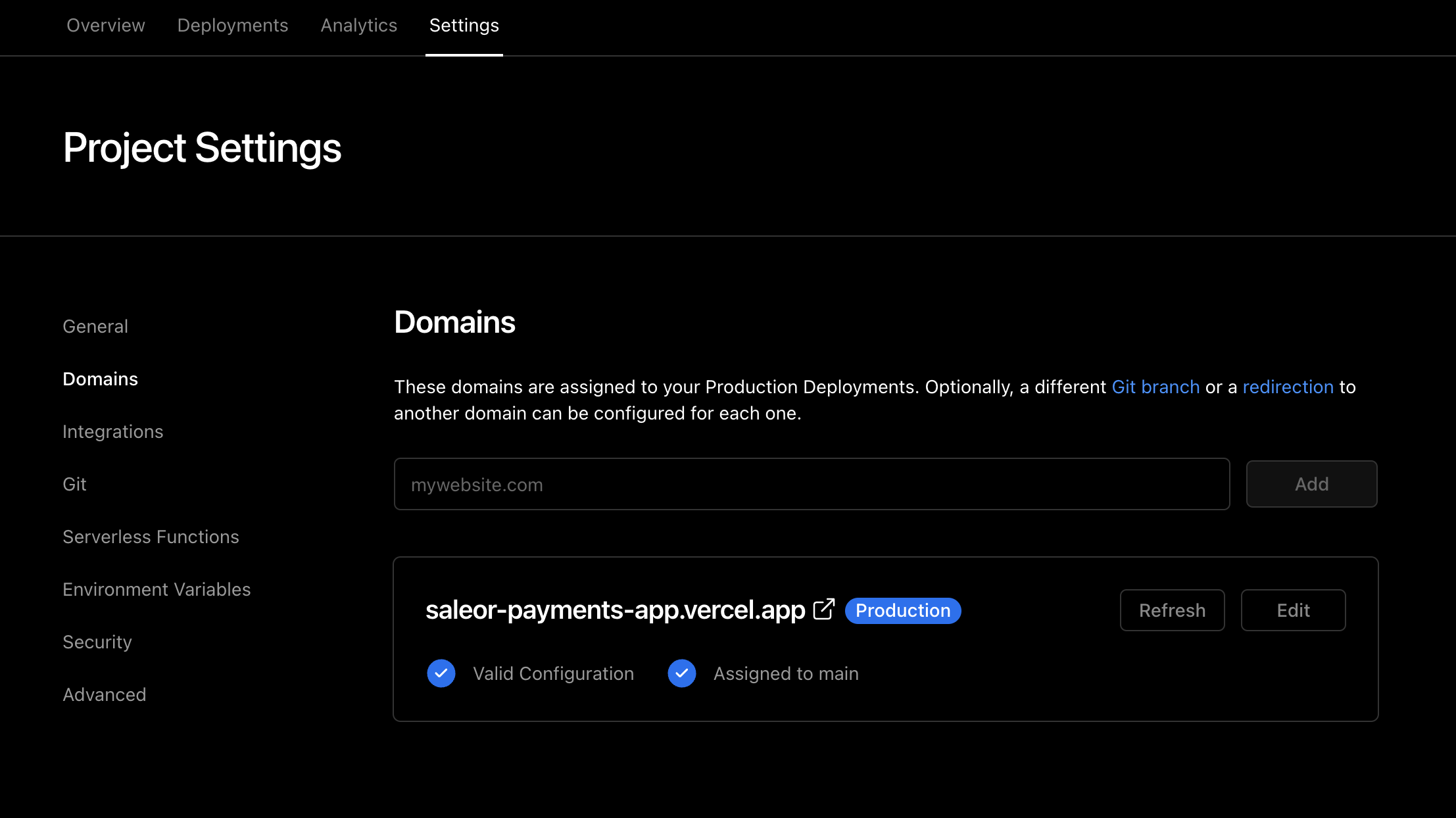Open the Deployments tab
Image resolution: width=1456 pixels, height=818 pixels.
coord(233,25)
